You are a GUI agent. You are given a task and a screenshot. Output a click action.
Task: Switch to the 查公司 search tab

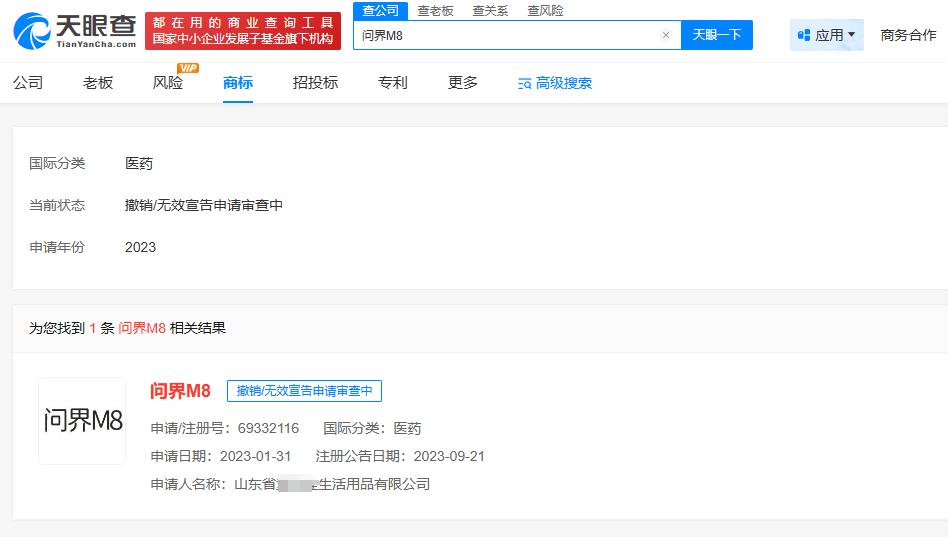pos(380,10)
